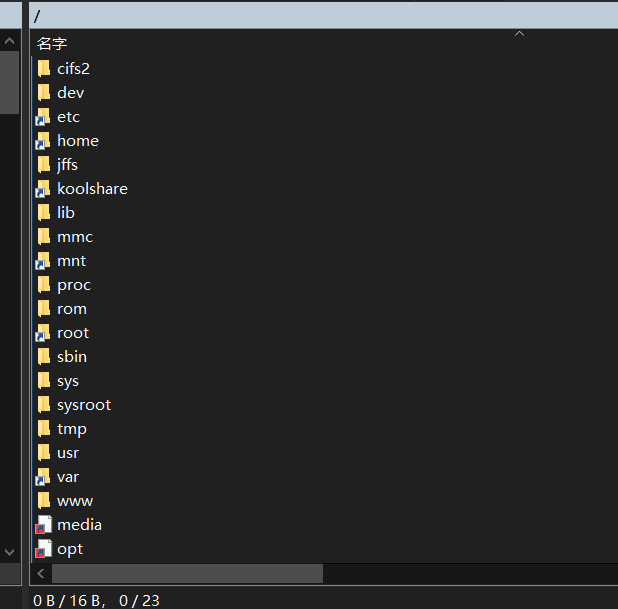Screen dimensions: 618x609
Task: Select the dev folder name
Action: pyautogui.click(x=71, y=93)
